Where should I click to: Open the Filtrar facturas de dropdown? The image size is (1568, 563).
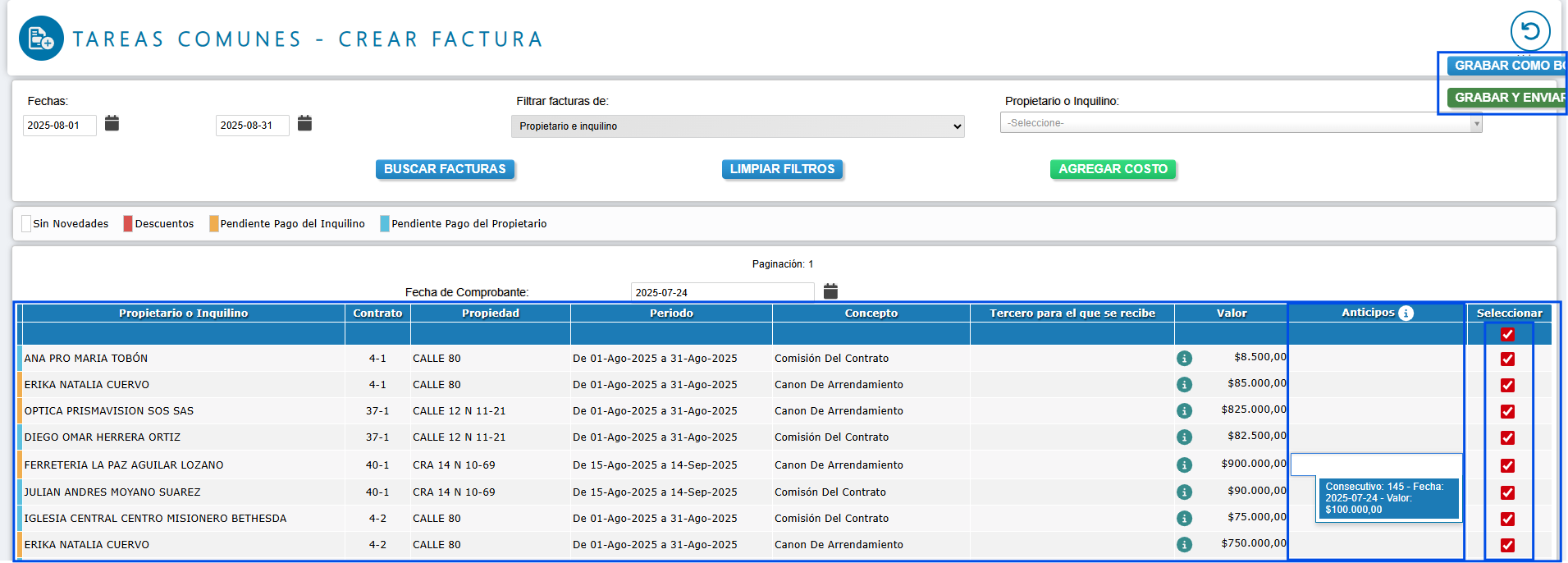click(737, 126)
